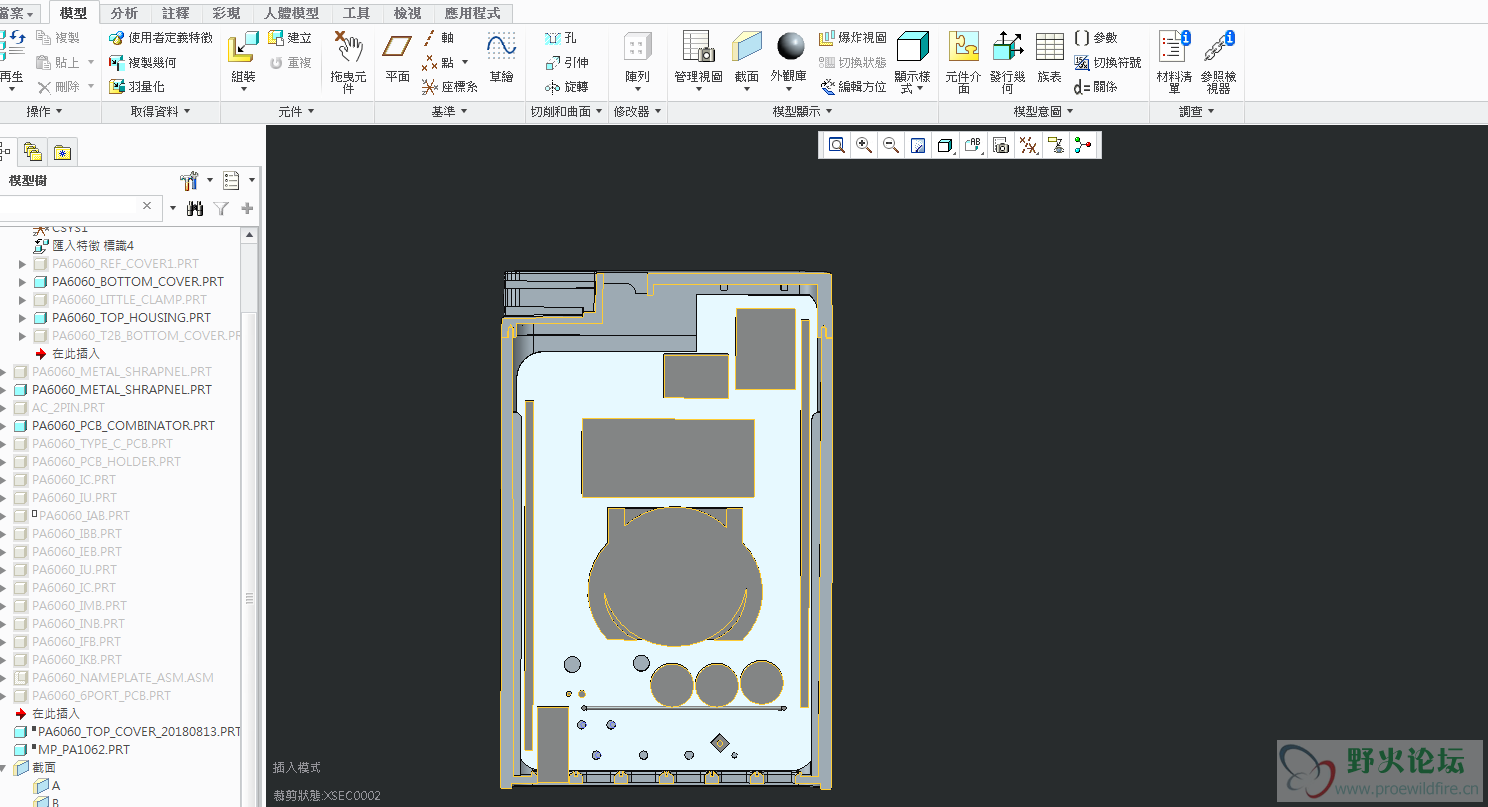The image size is (1488, 807).
Task: Clear the model tree search field
Action: click(x=147, y=206)
